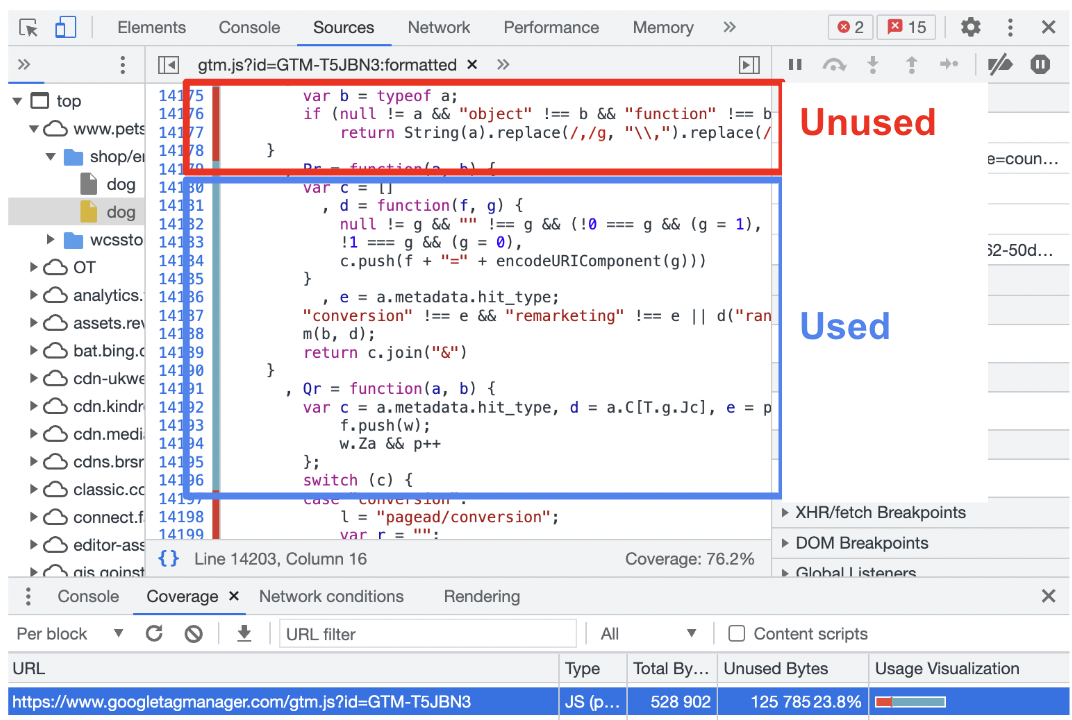
Task: Select the gray dog file
Action: click(x=108, y=184)
